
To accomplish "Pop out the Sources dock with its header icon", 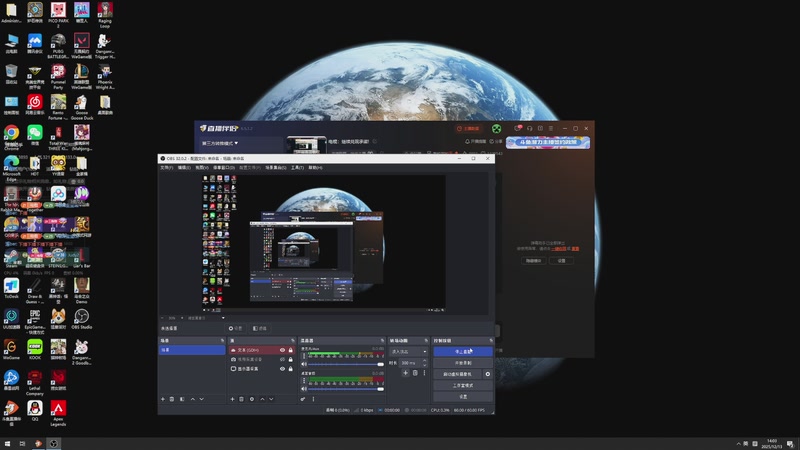I will (x=292, y=340).
